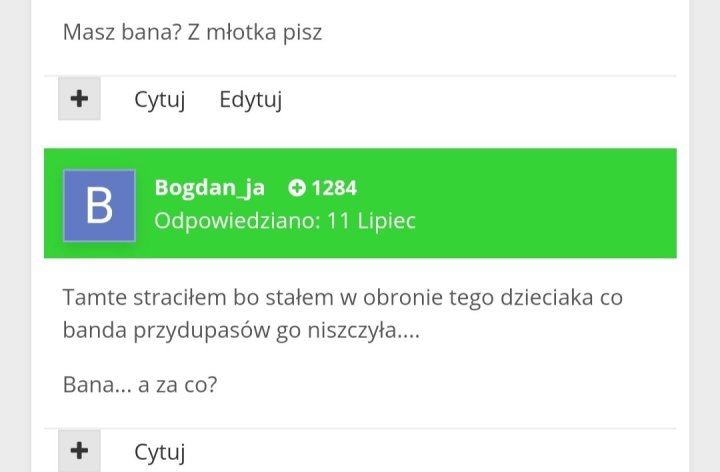Image resolution: width=720 pixels, height=472 pixels.
Task: Click the 1284 reputation count
Action: [x=334, y=188]
